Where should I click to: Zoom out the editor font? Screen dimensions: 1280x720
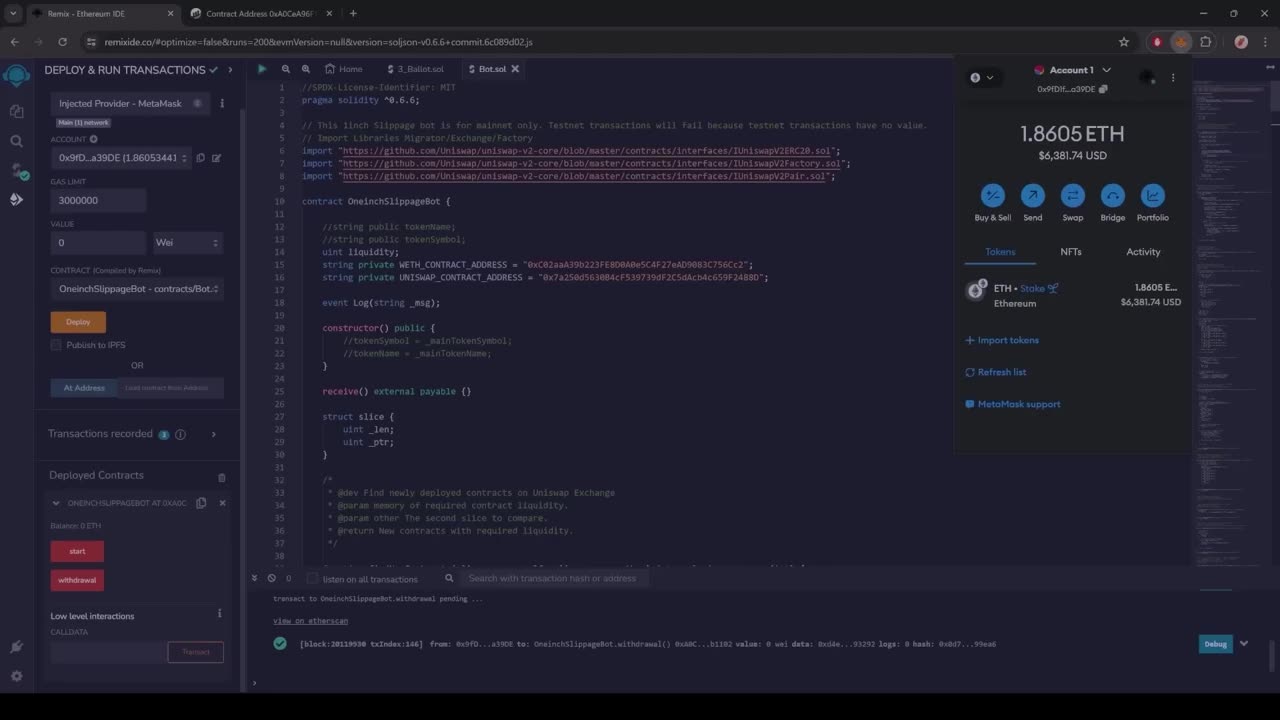coord(285,69)
